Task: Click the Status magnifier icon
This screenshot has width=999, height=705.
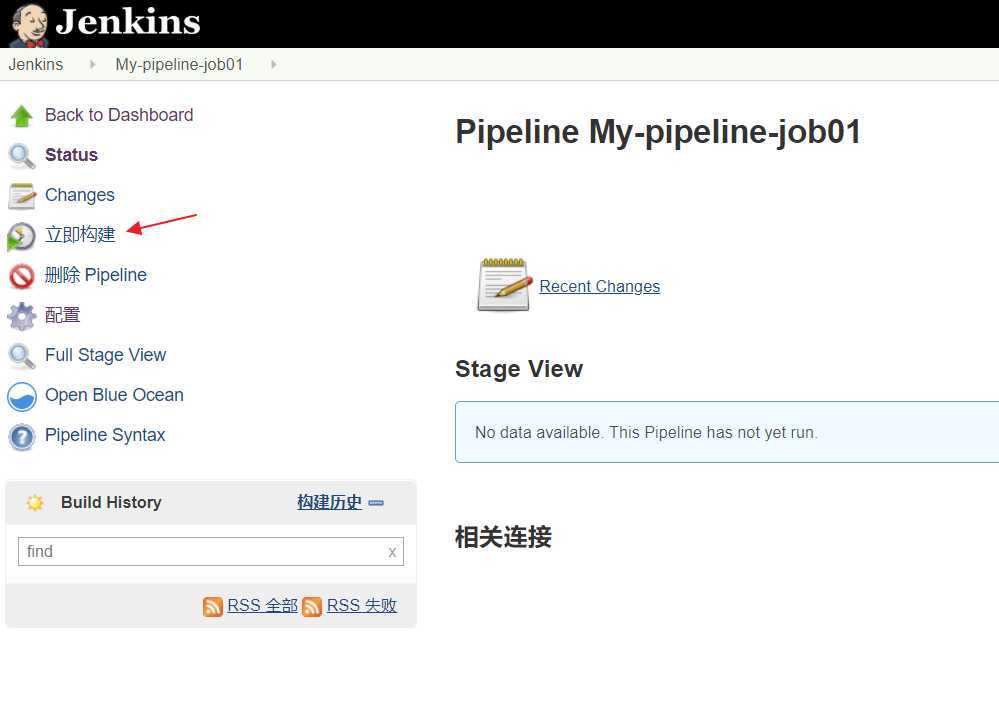Action: click(x=22, y=156)
